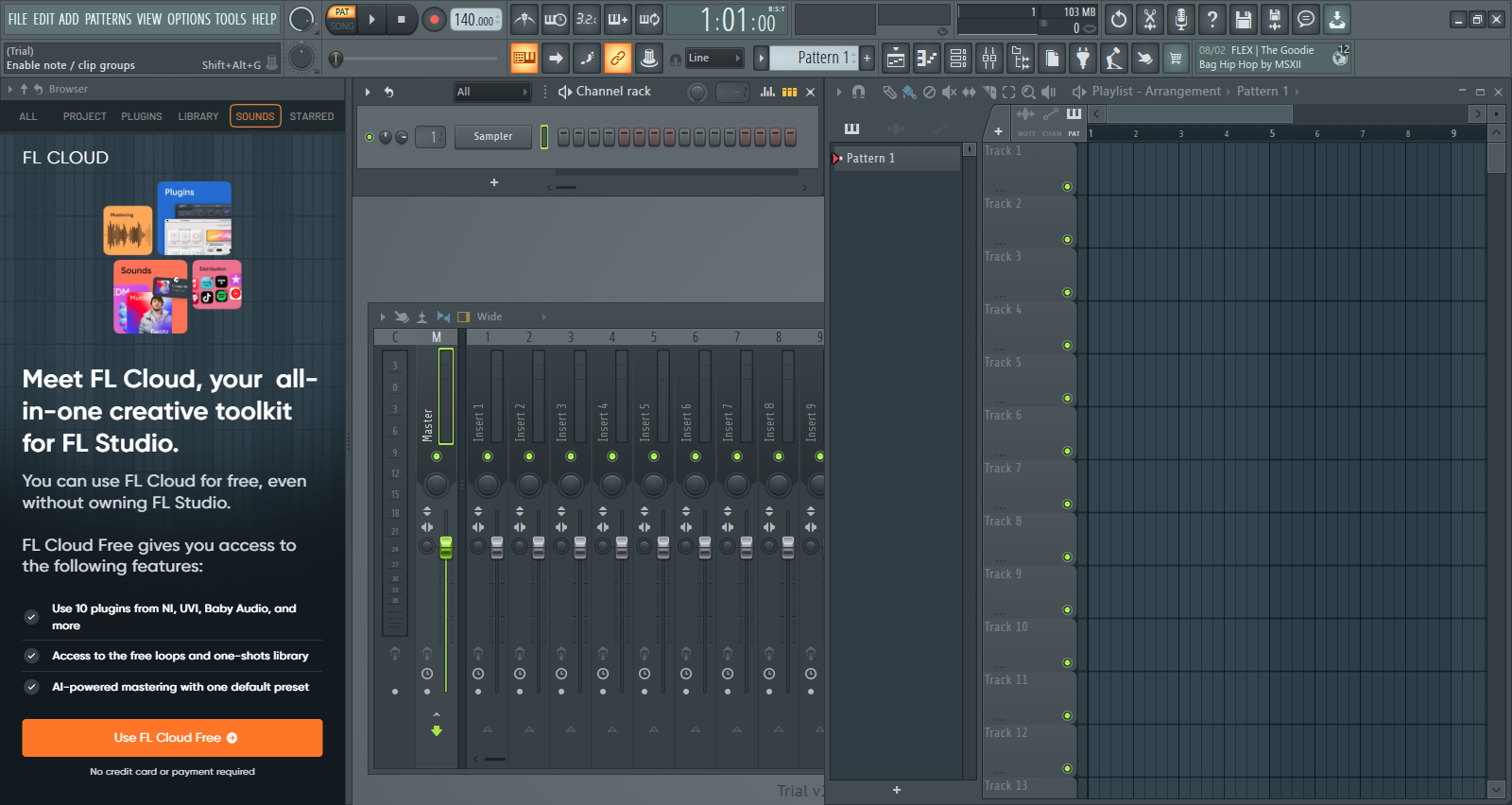Switch to browser LIBRARY tab
Viewport: 1512px width, 805px height.
198,116
